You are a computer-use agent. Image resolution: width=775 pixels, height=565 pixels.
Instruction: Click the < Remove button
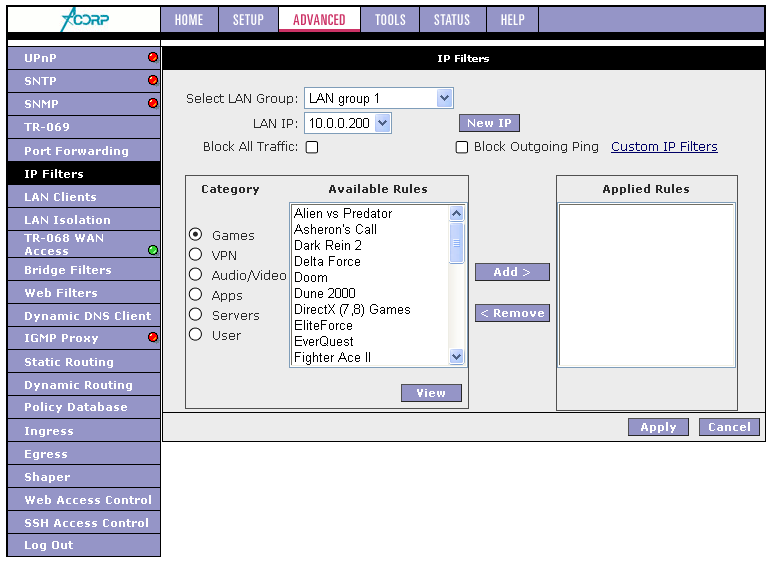pyautogui.click(x=512, y=313)
